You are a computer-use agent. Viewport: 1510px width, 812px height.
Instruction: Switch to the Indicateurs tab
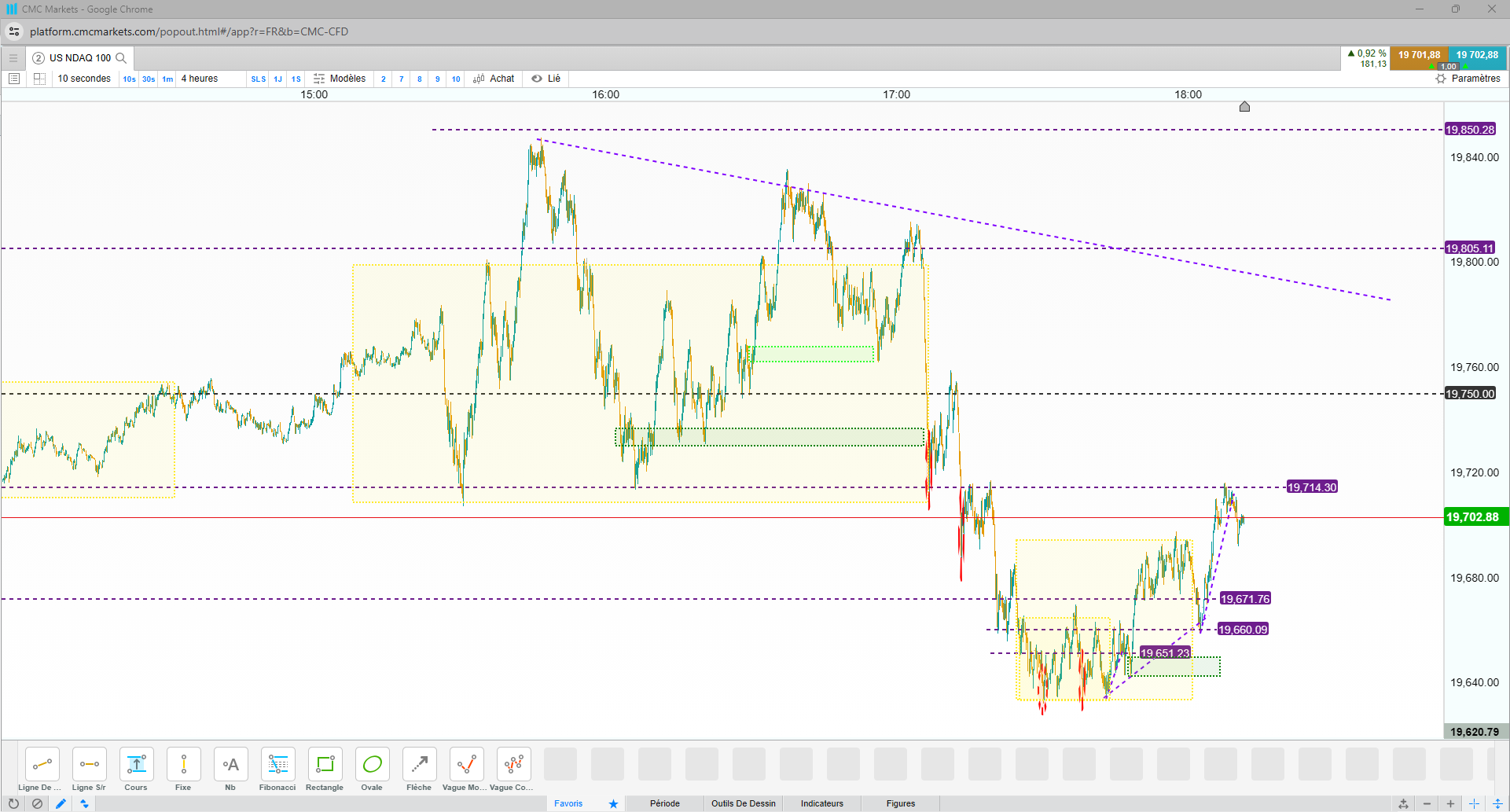821,803
